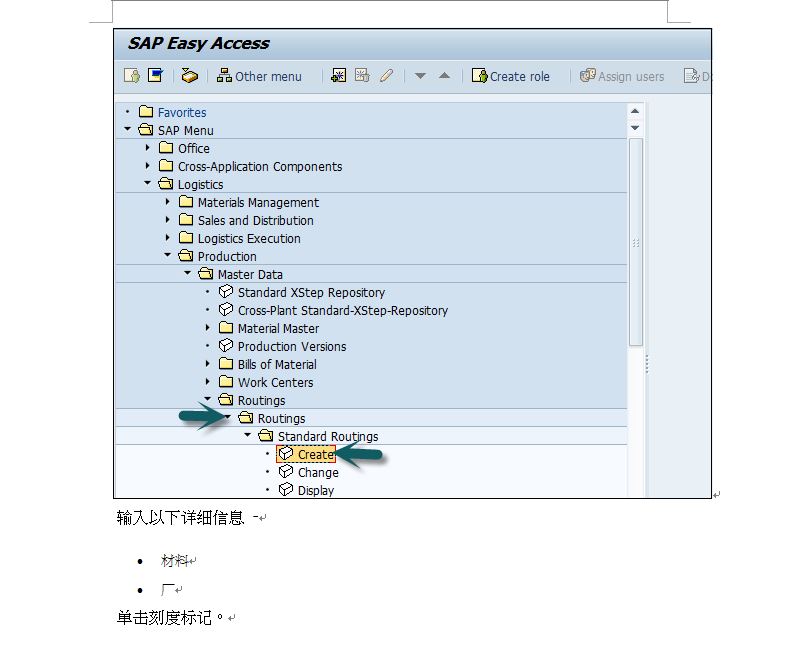Click the Sales and Distribution label

256,221
